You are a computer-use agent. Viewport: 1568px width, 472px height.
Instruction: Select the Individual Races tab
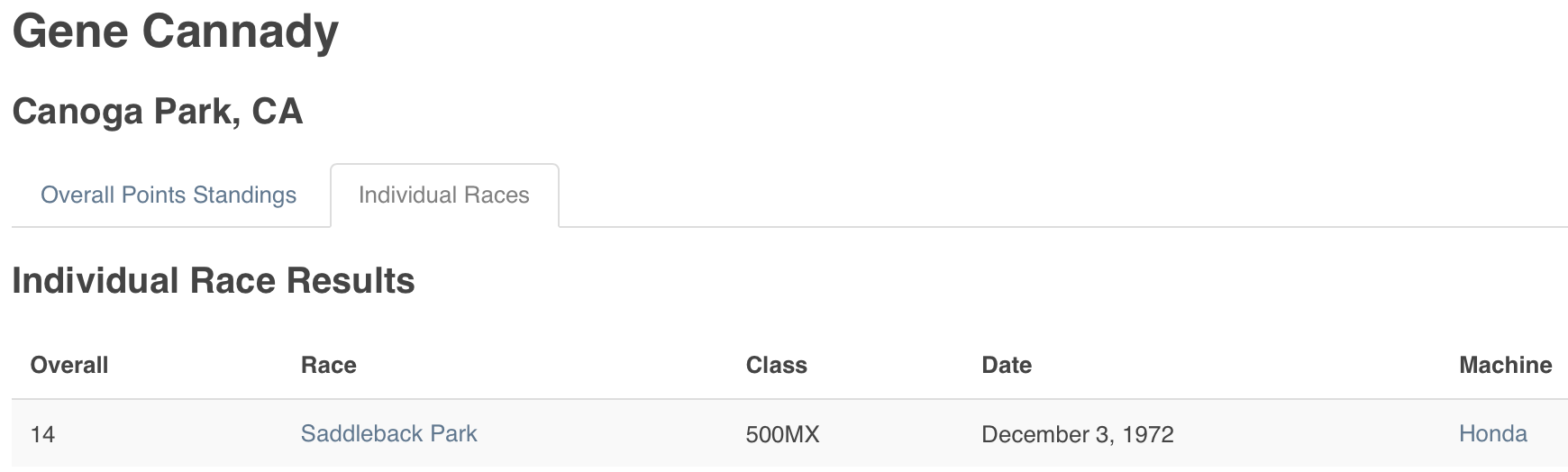(444, 195)
